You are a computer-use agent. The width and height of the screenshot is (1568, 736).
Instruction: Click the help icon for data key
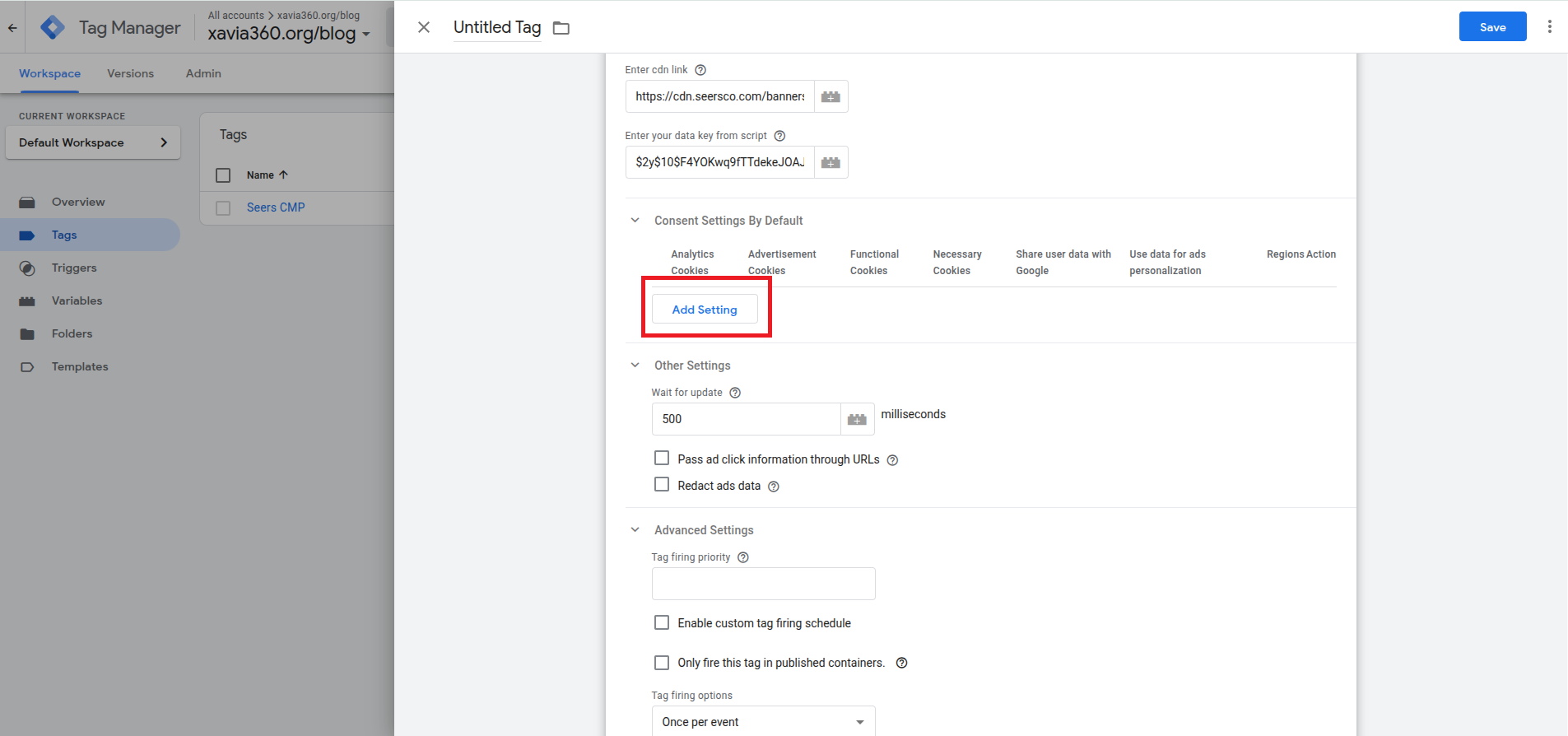pyautogui.click(x=779, y=136)
